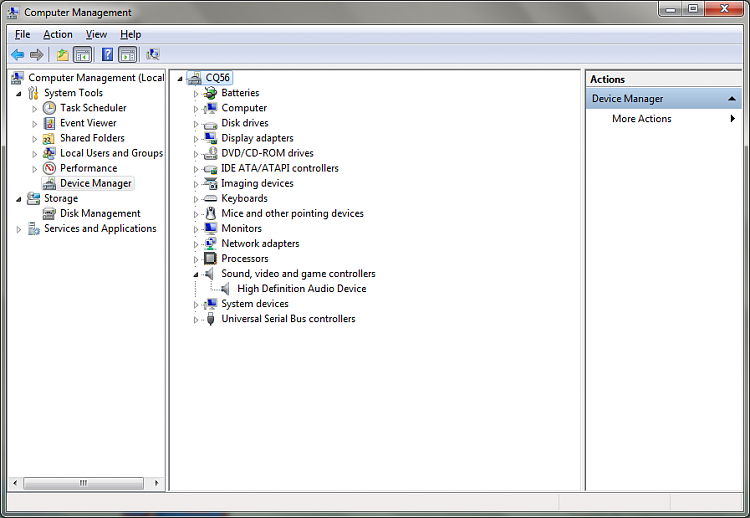Open the File menu
The height and width of the screenshot is (518, 750).
click(22, 34)
